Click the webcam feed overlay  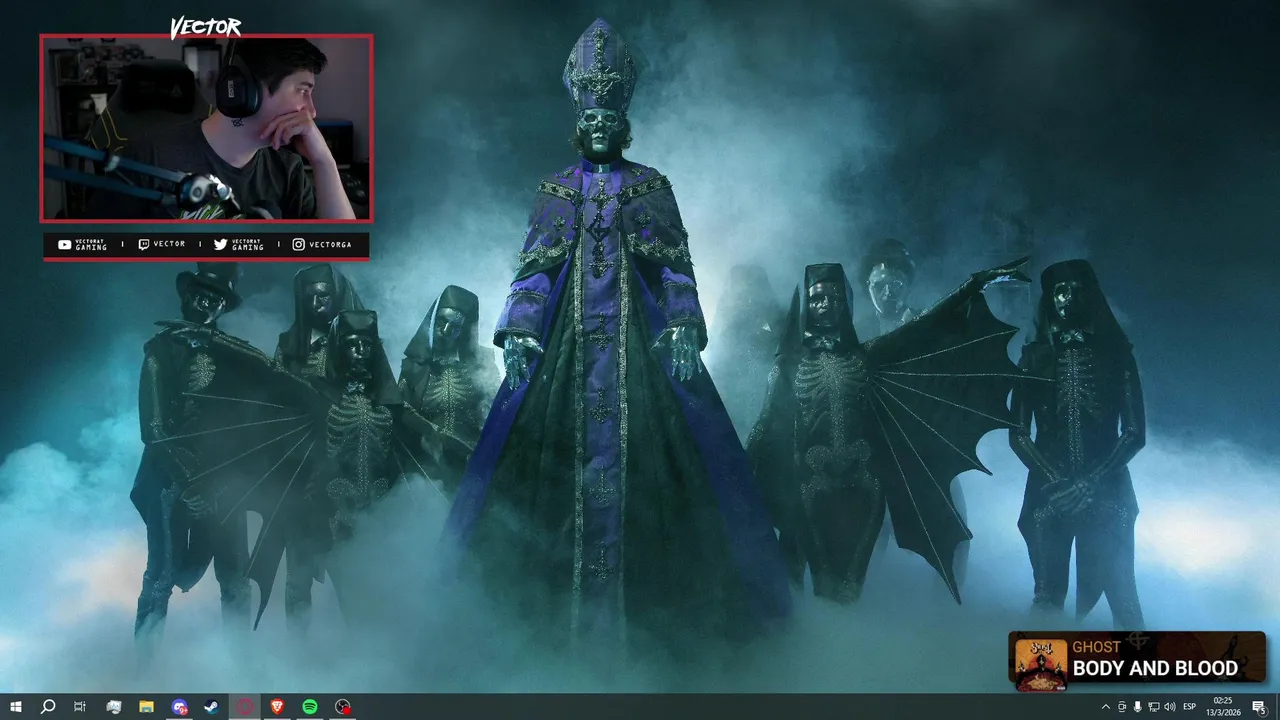(206, 128)
